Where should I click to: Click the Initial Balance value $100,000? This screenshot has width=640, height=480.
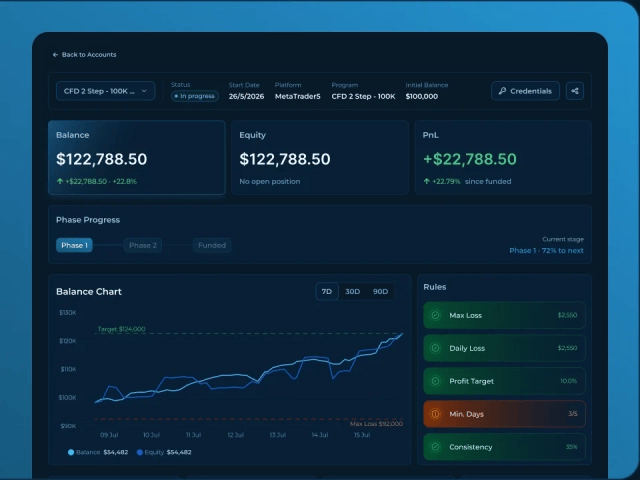point(422,97)
